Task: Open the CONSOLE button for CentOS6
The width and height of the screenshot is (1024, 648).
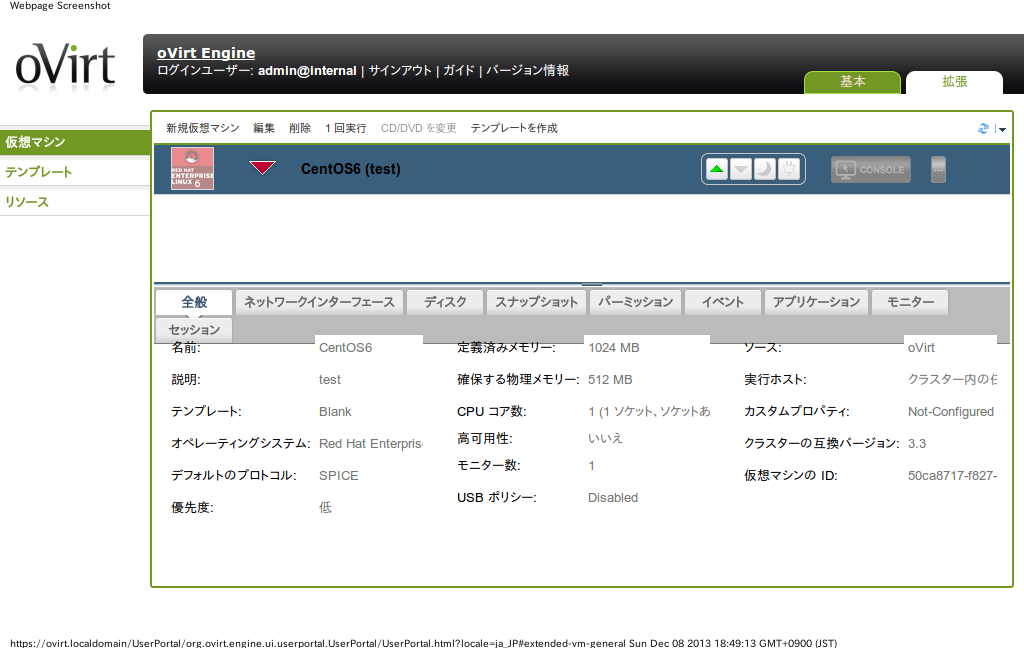Action: click(x=870, y=170)
